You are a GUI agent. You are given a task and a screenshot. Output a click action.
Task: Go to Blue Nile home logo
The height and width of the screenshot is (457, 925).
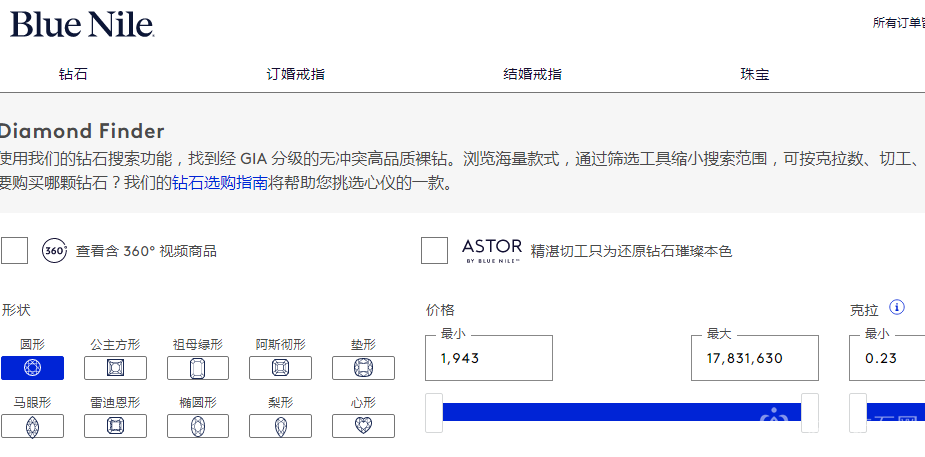82,25
